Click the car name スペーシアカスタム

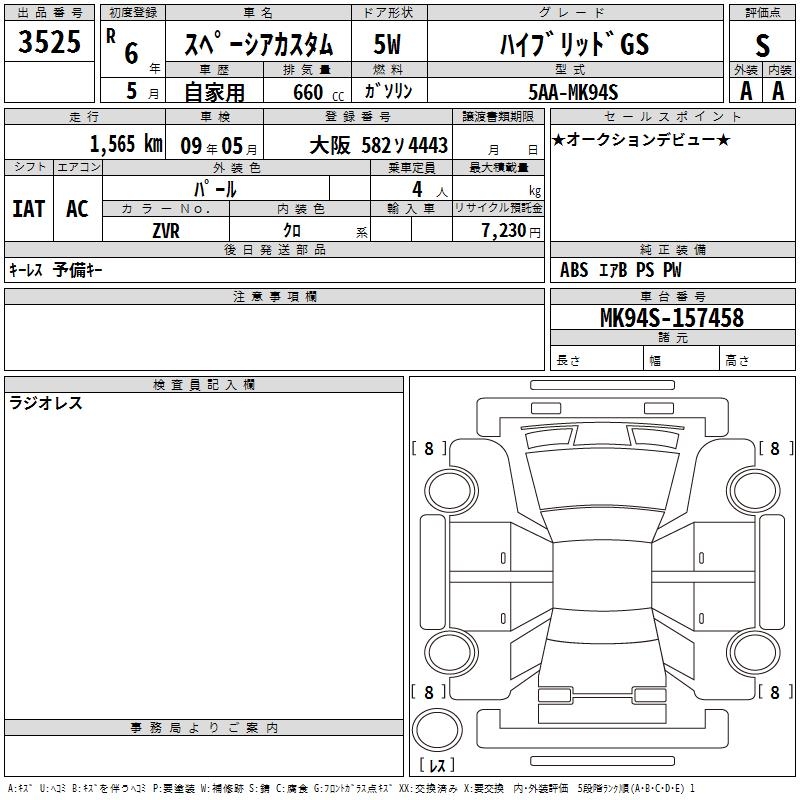(257, 45)
